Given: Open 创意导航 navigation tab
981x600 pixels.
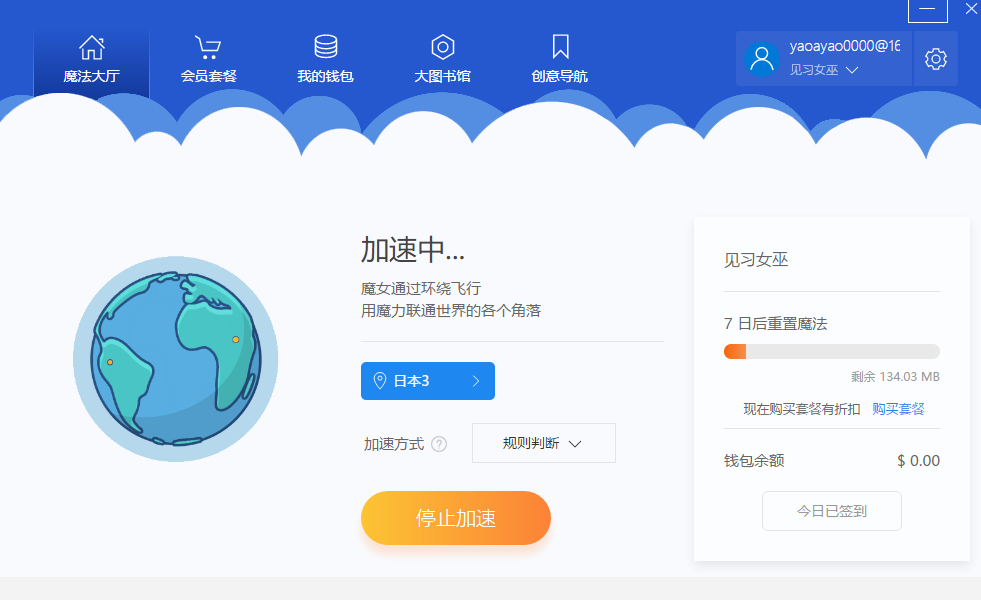Looking at the screenshot, I should tap(559, 60).
